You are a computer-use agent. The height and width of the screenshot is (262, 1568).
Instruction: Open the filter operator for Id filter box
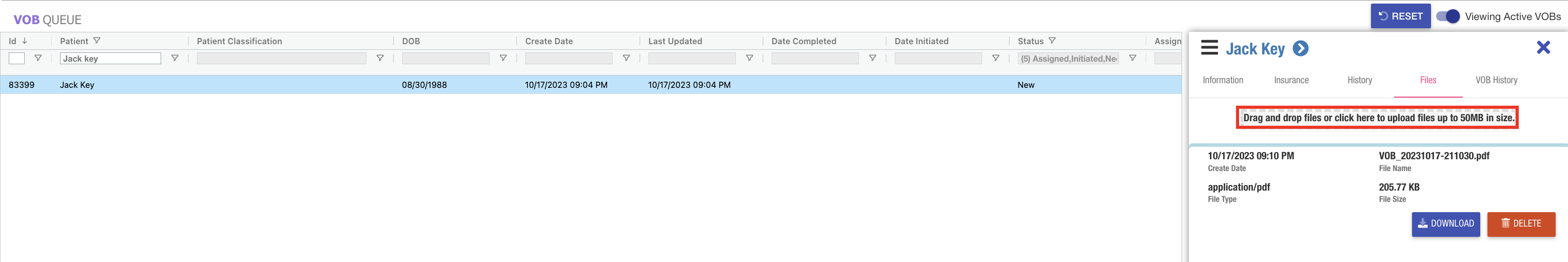tap(38, 59)
